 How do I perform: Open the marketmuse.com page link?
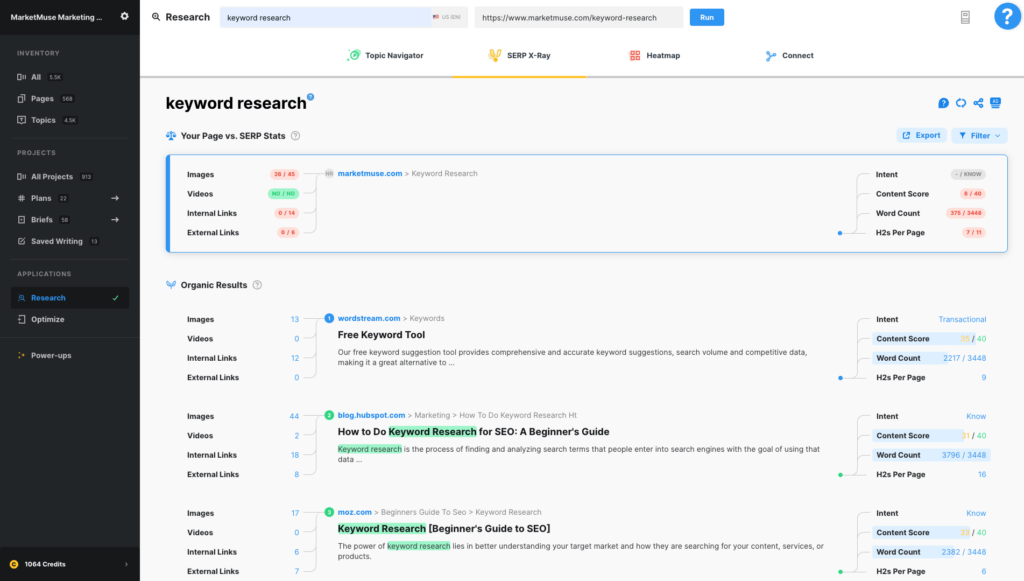point(370,174)
